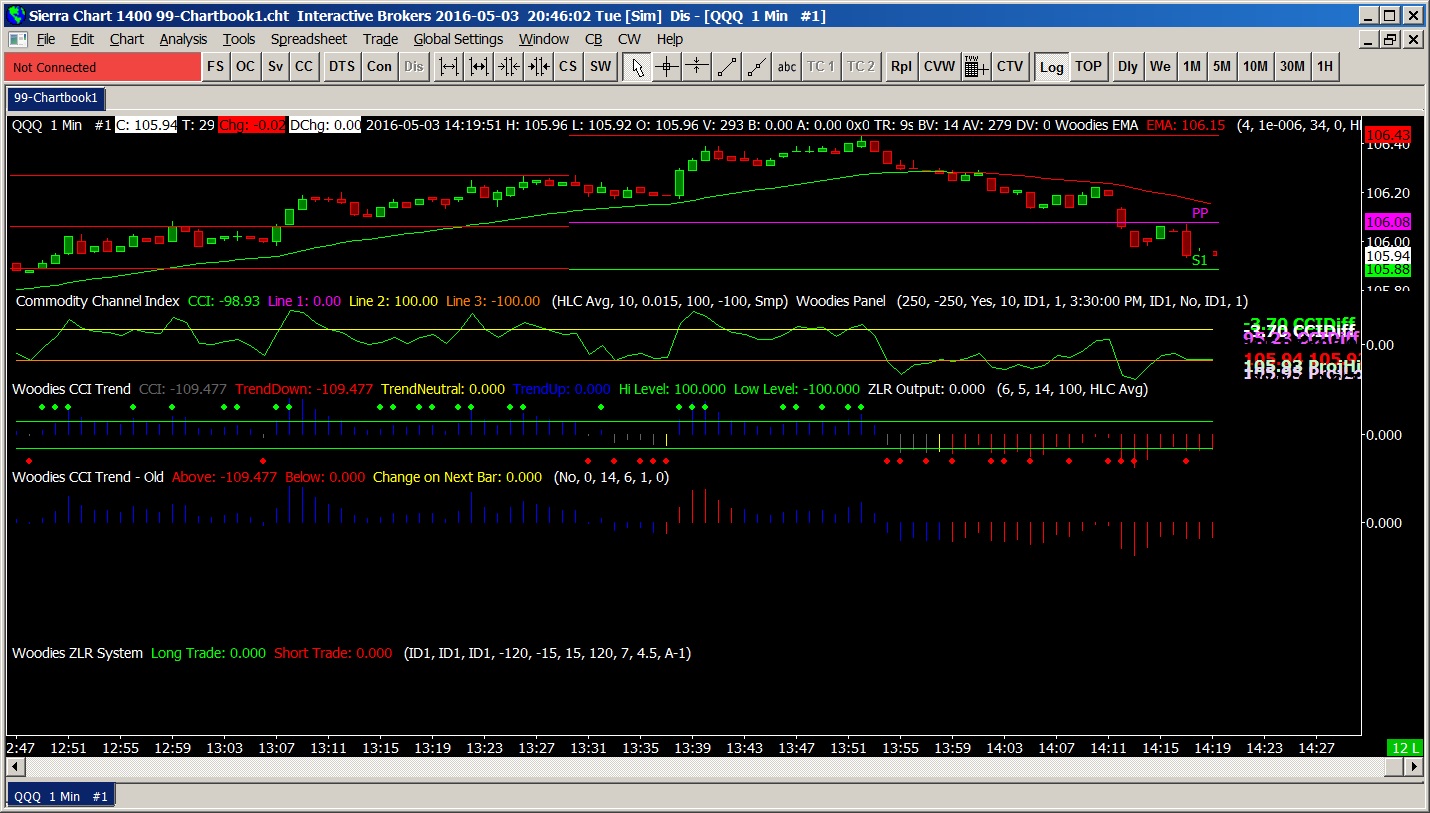The height and width of the screenshot is (813, 1430).
Task: Toggle the Log scale button
Action: pos(1051,67)
